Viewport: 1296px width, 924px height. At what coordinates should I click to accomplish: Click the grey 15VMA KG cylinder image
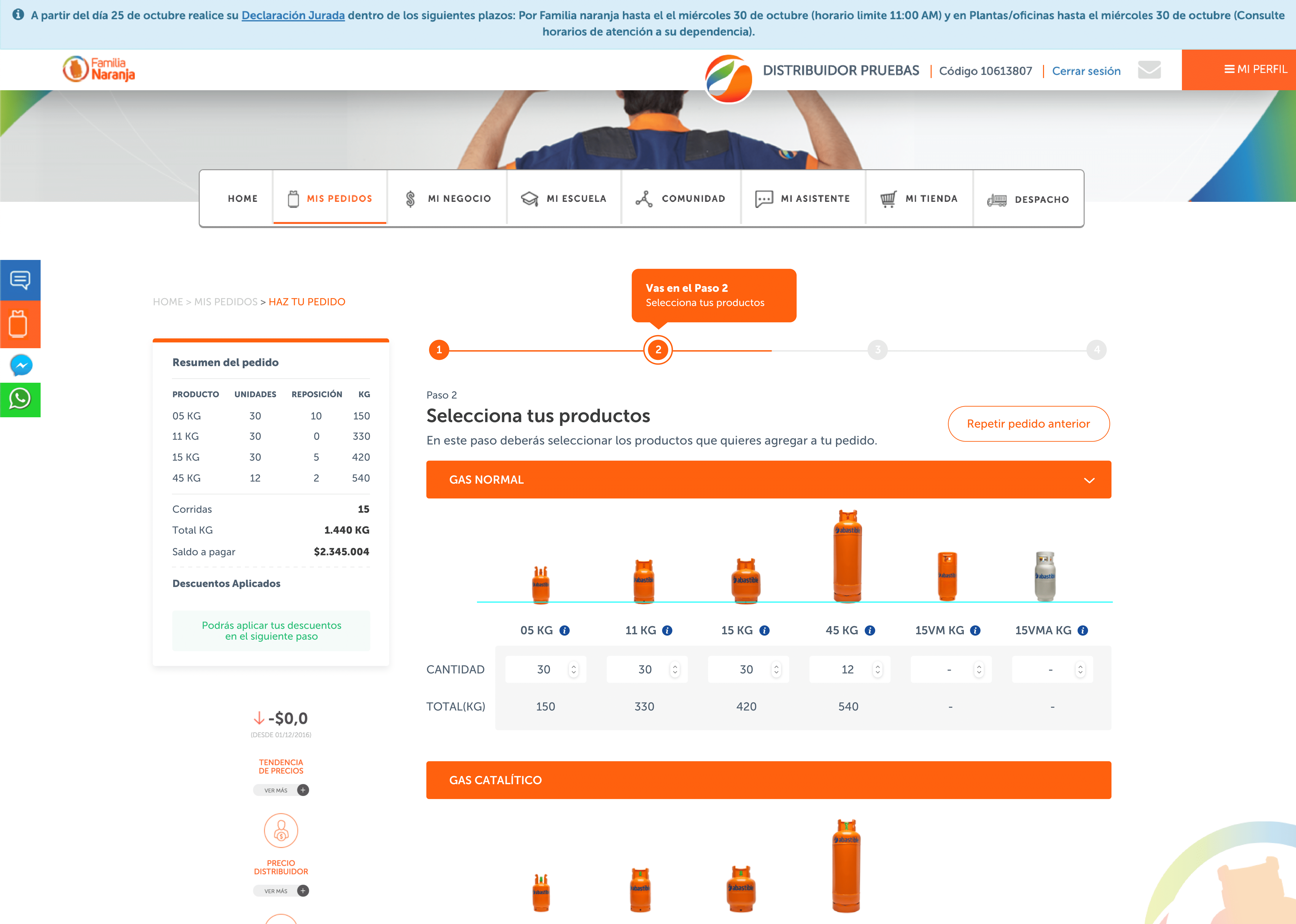(1045, 576)
